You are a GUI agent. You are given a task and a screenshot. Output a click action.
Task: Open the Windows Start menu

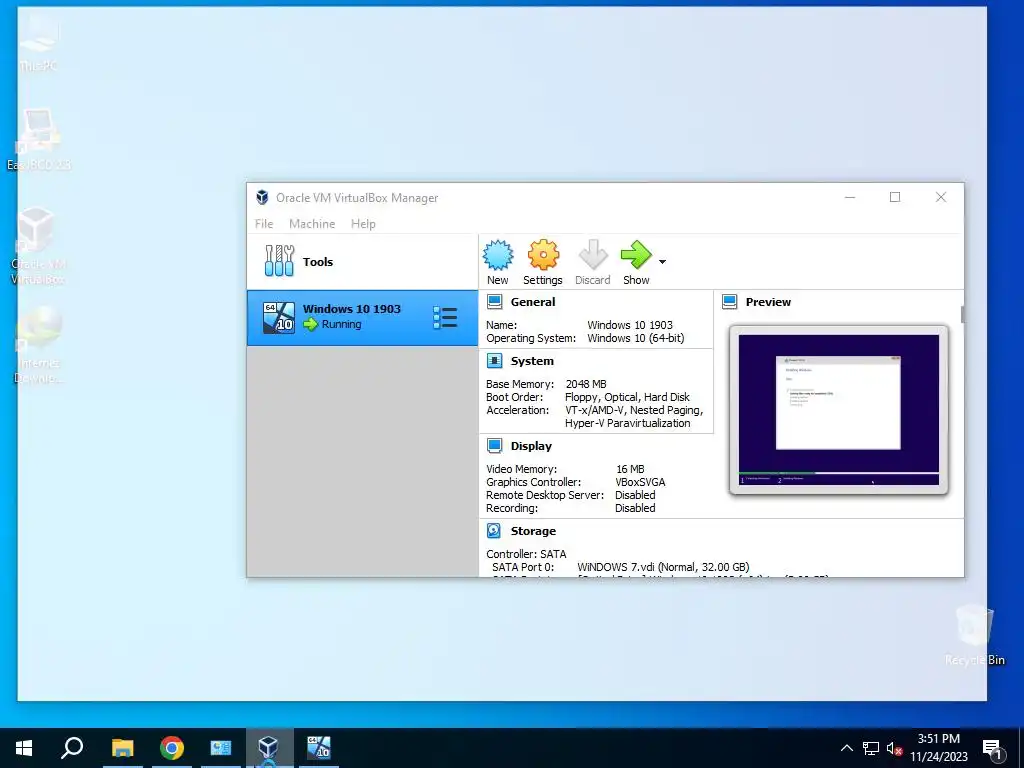pos(24,748)
